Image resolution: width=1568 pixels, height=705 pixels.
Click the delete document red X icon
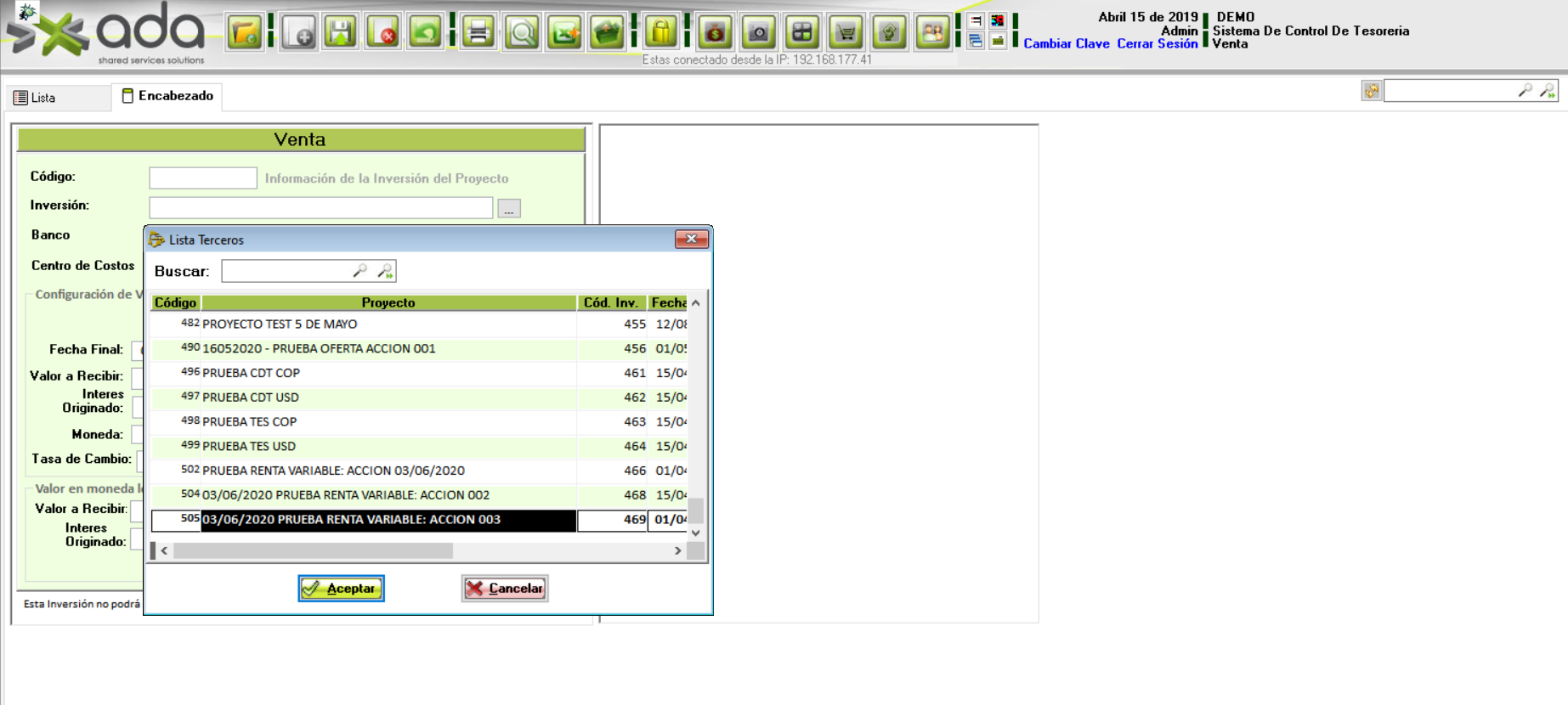pos(383,33)
